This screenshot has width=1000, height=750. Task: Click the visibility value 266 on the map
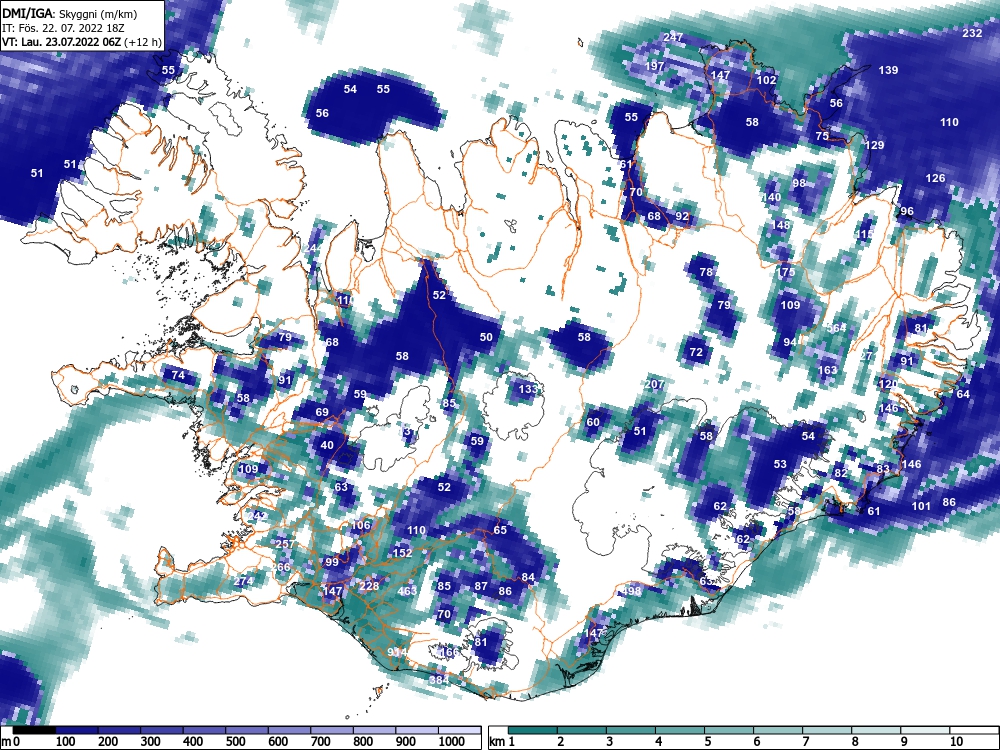[x=281, y=567]
